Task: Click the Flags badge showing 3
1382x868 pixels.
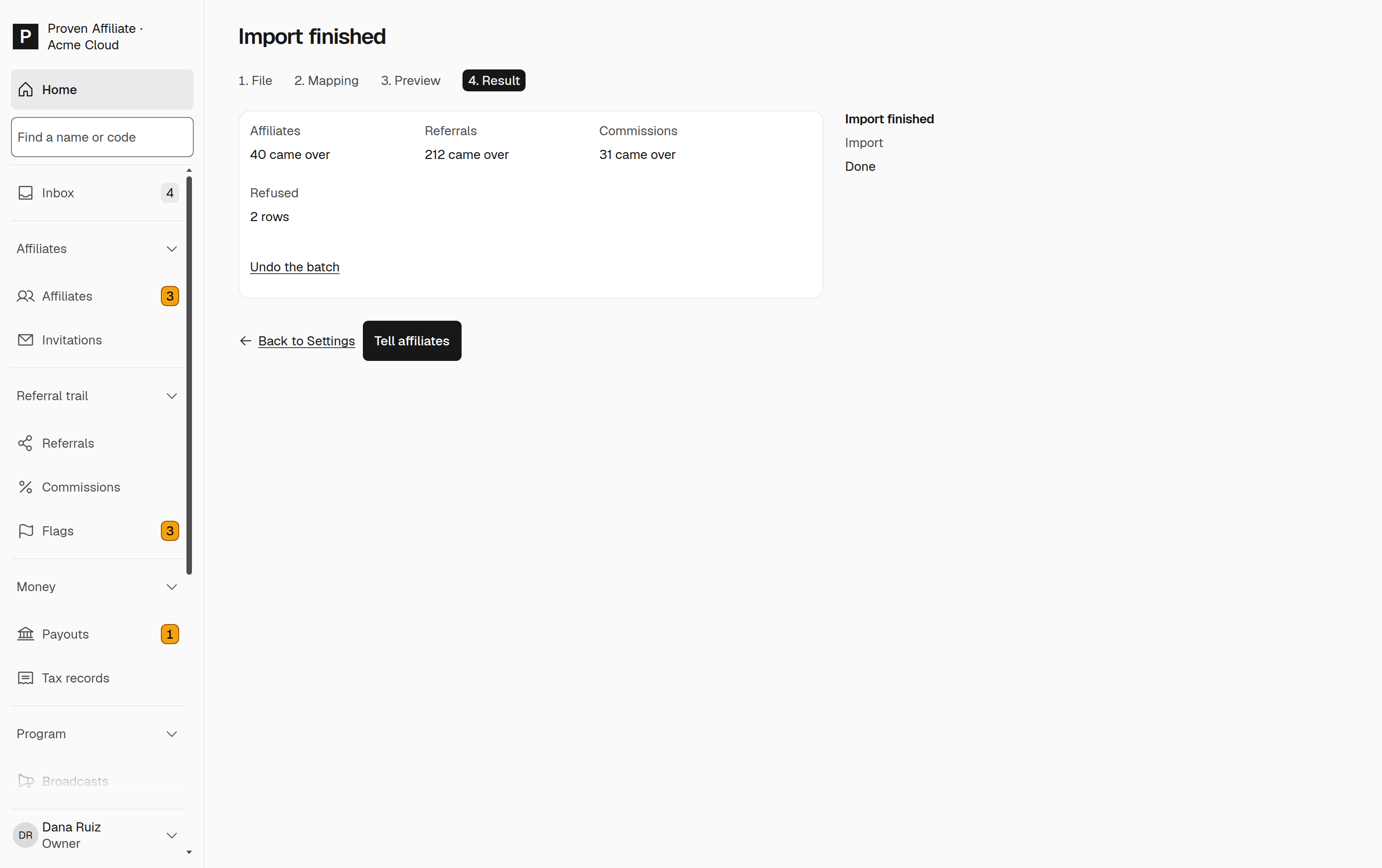Action: coord(170,531)
